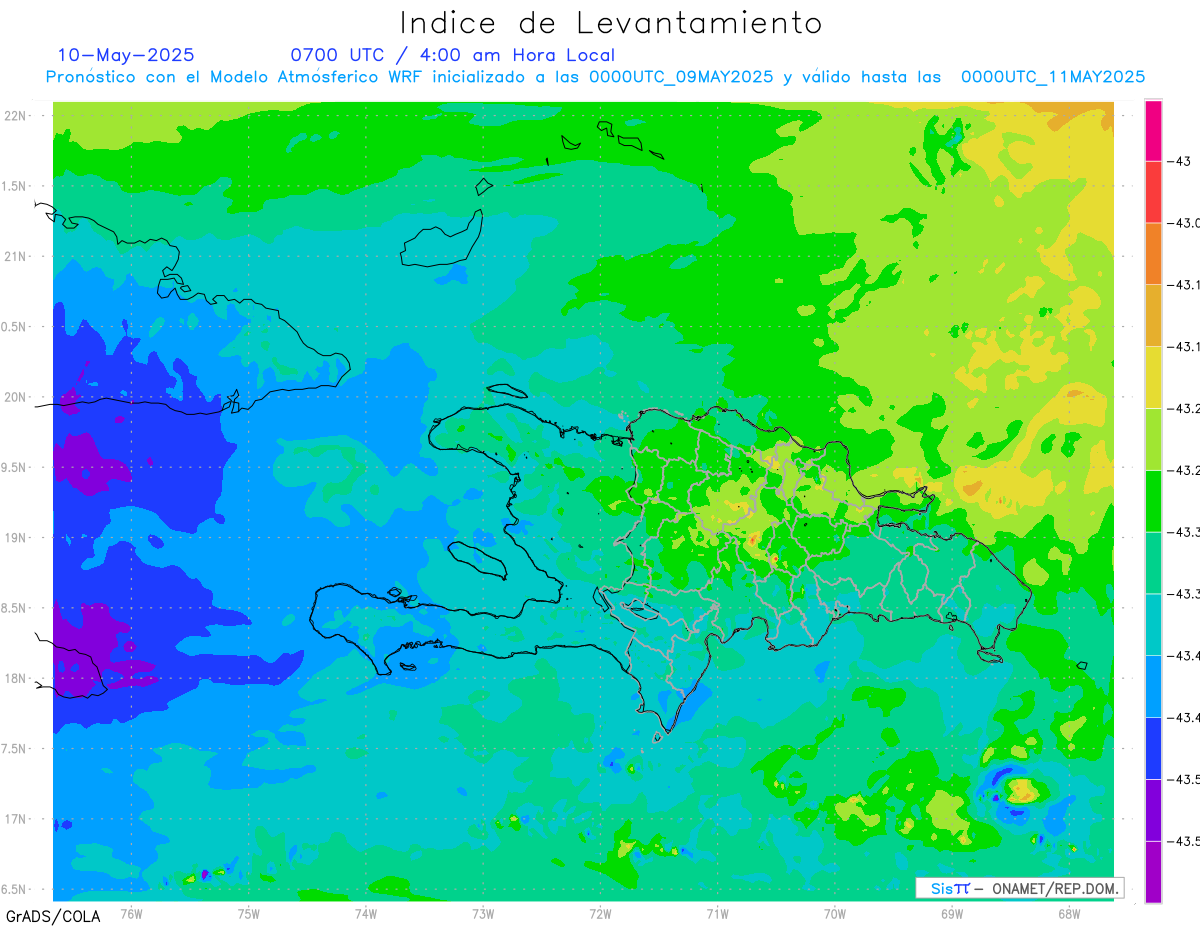Click the '6.5N' latitude label
This screenshot has height=927, width=1200.
coord(15,890)
